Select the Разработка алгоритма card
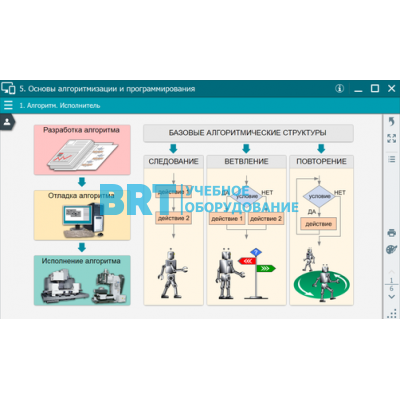Screen dimensions: 400x400 [x=82, y=150]
